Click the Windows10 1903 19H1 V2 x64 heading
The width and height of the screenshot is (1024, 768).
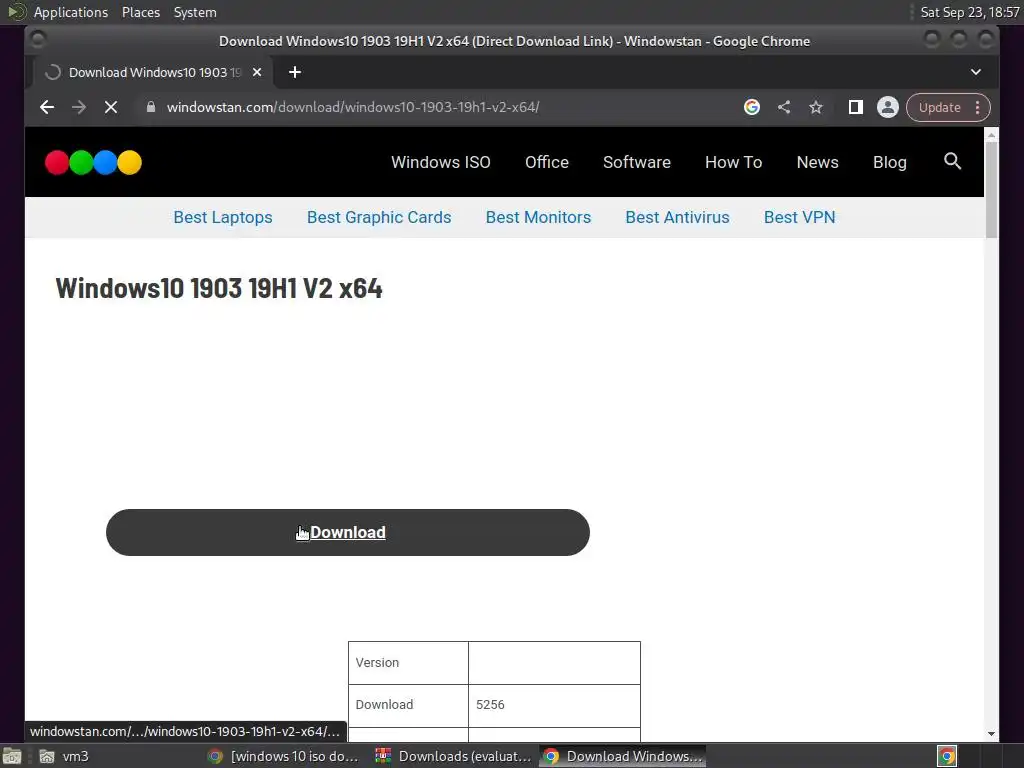219,288
